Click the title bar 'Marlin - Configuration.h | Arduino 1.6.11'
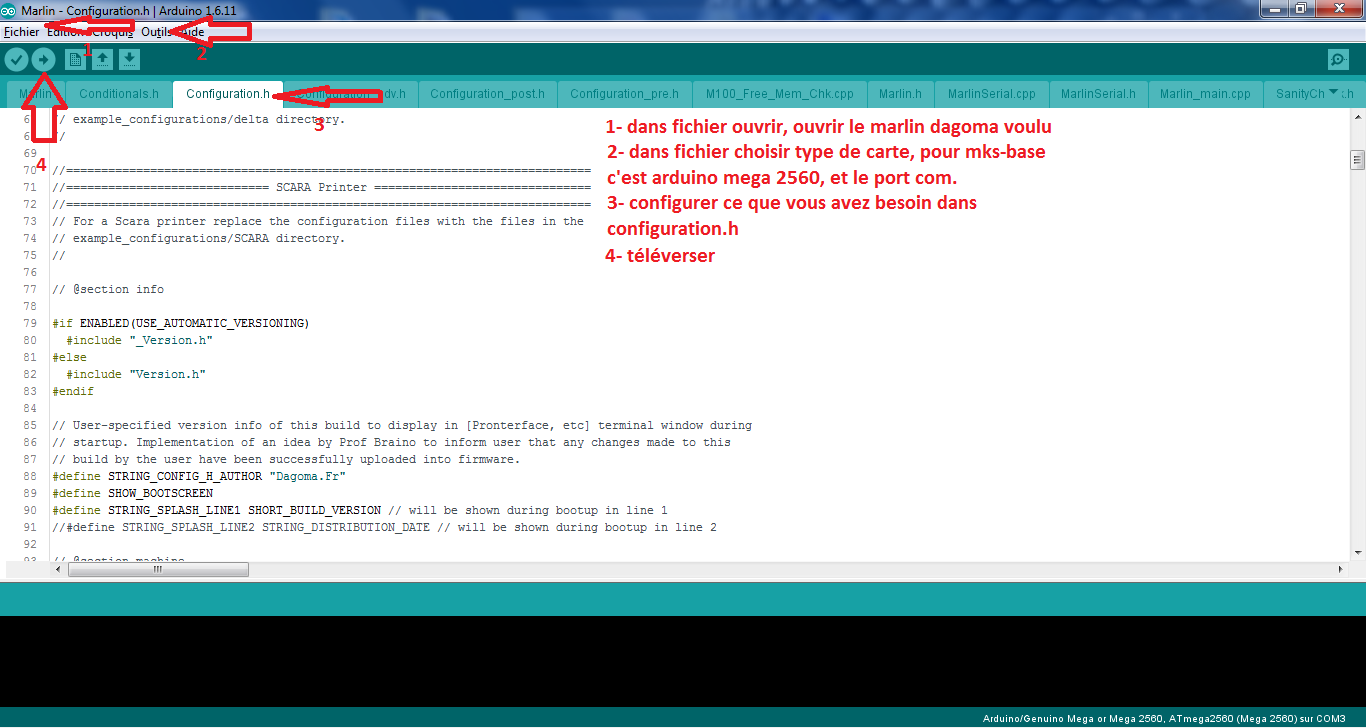 pos(131,9)
